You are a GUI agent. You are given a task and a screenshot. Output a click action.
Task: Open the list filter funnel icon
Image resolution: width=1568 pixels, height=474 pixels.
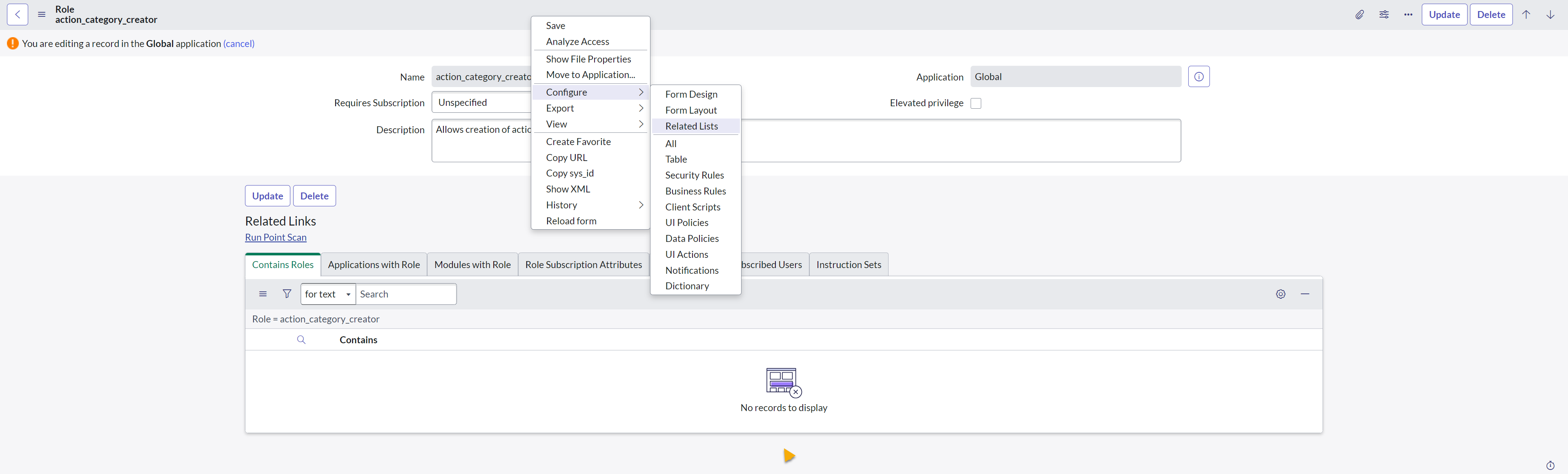287,294
